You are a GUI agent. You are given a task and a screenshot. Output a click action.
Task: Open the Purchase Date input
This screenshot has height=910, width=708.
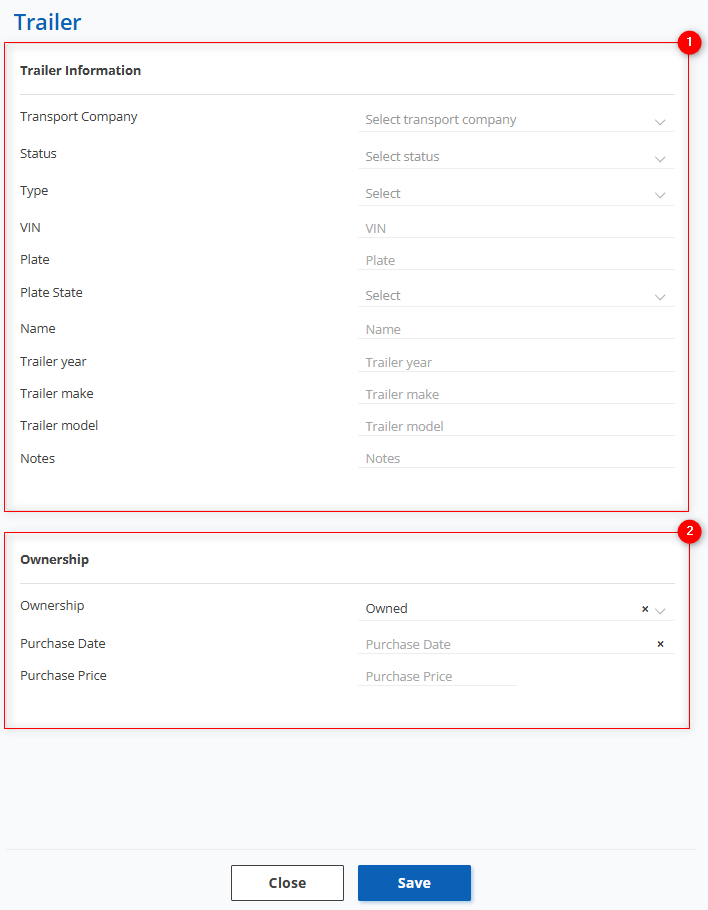500,645
